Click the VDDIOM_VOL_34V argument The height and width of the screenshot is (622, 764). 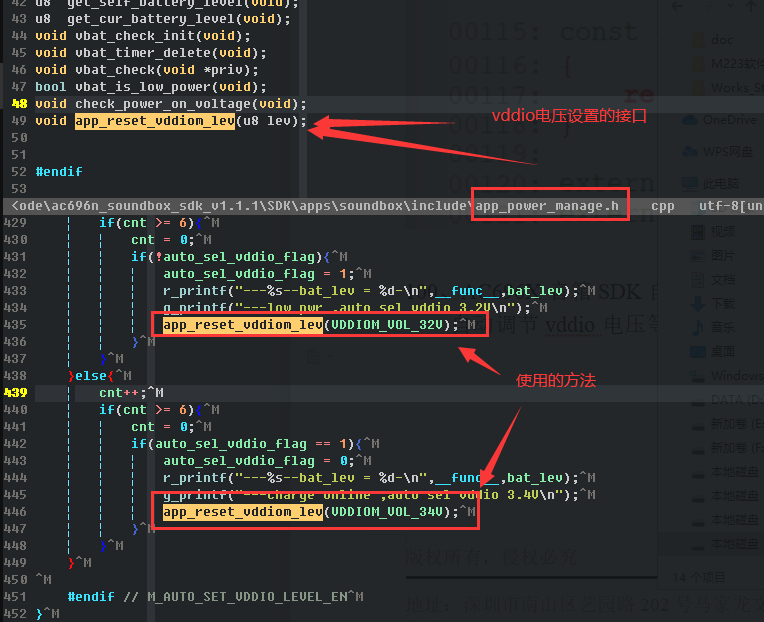[387, 511]
